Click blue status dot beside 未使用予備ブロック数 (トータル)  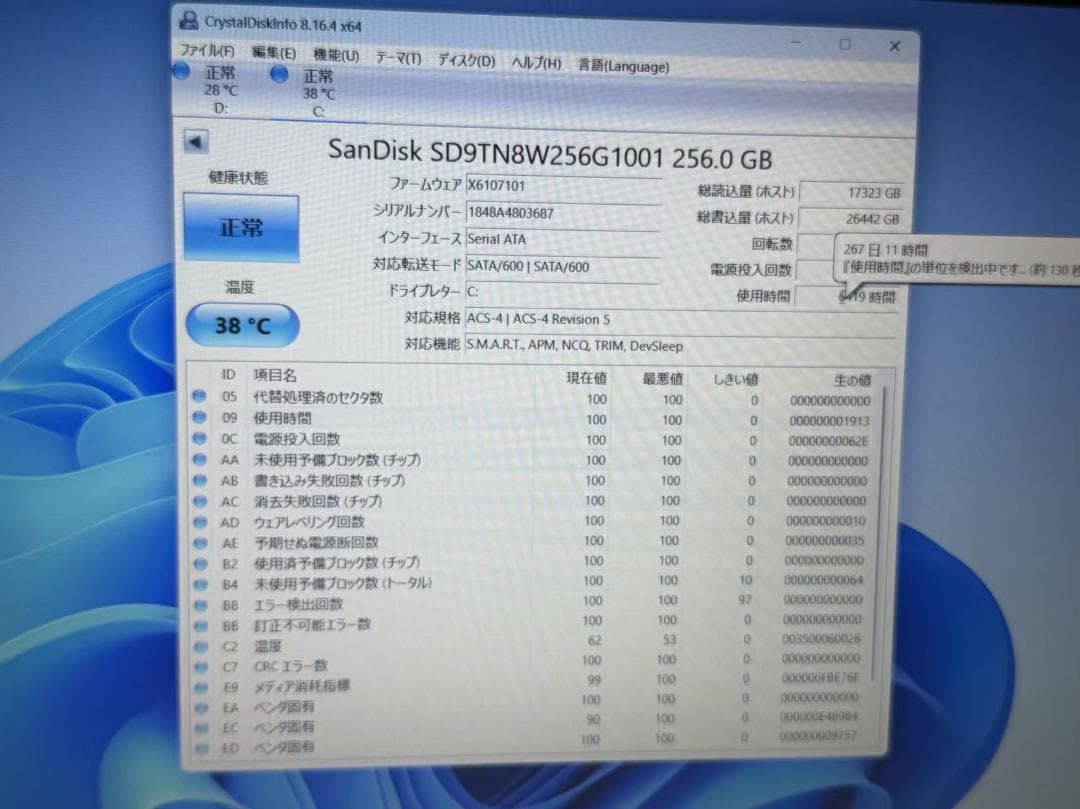tap(200, 583)
